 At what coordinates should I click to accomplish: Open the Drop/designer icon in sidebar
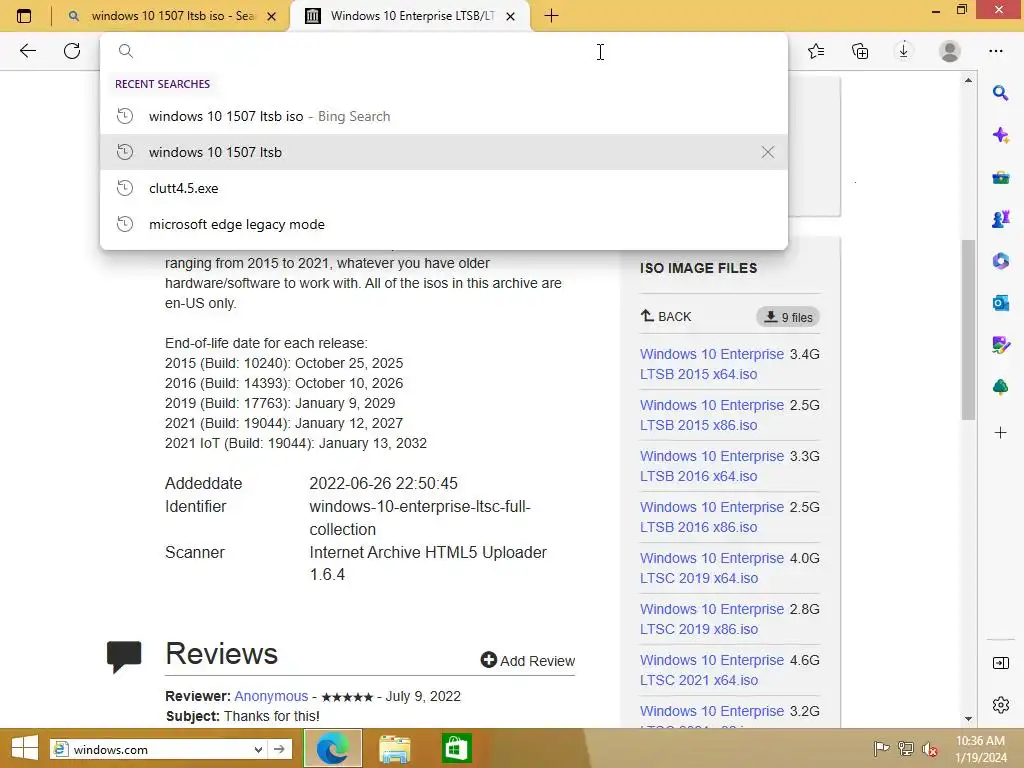(x=1000, y=345)
